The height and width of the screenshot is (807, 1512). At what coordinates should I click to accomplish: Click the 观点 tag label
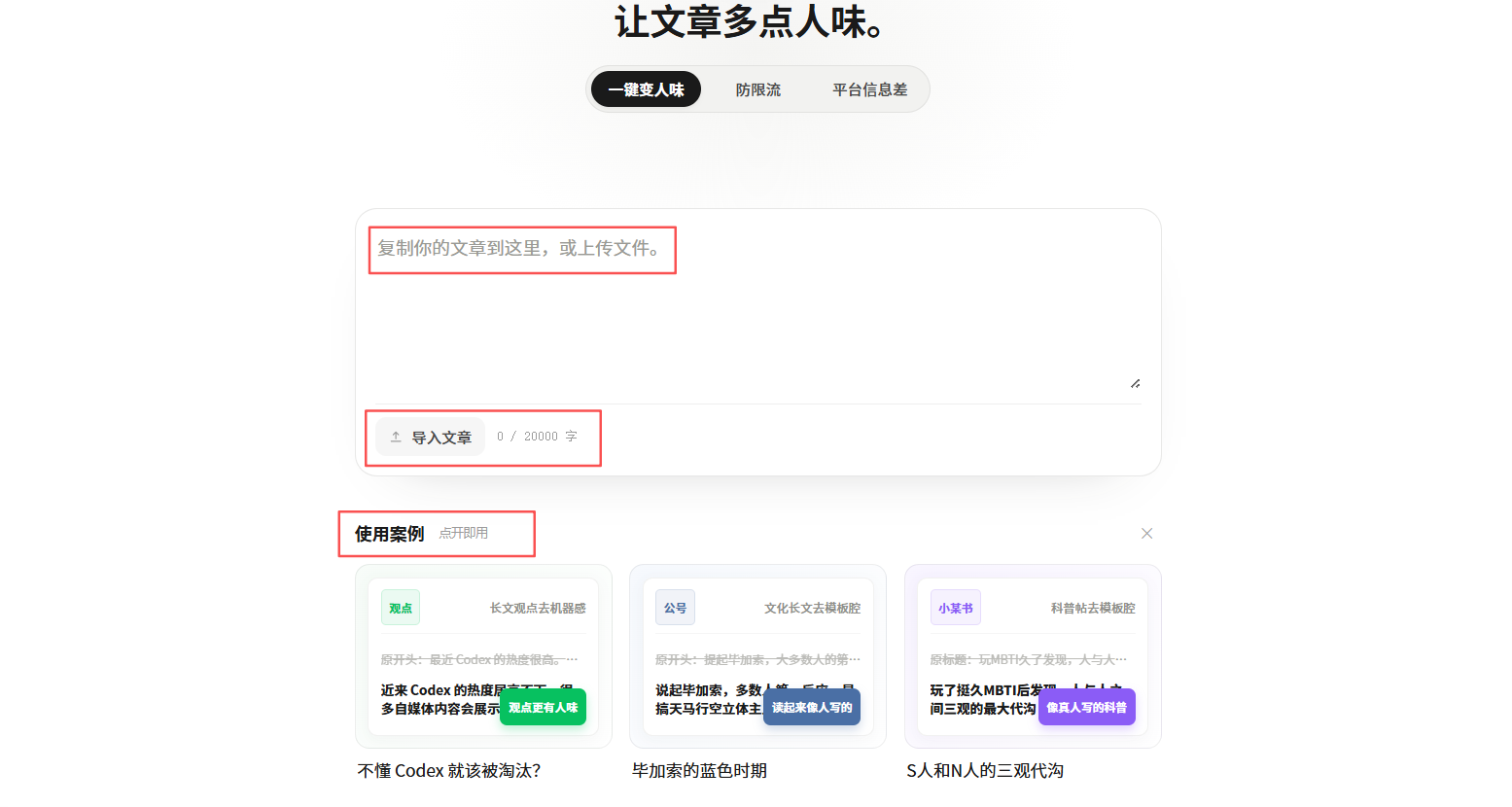click(x=401, y=608)
